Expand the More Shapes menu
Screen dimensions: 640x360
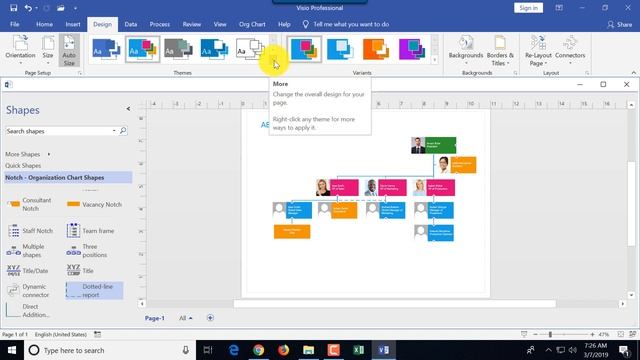[x=27, y=154]
